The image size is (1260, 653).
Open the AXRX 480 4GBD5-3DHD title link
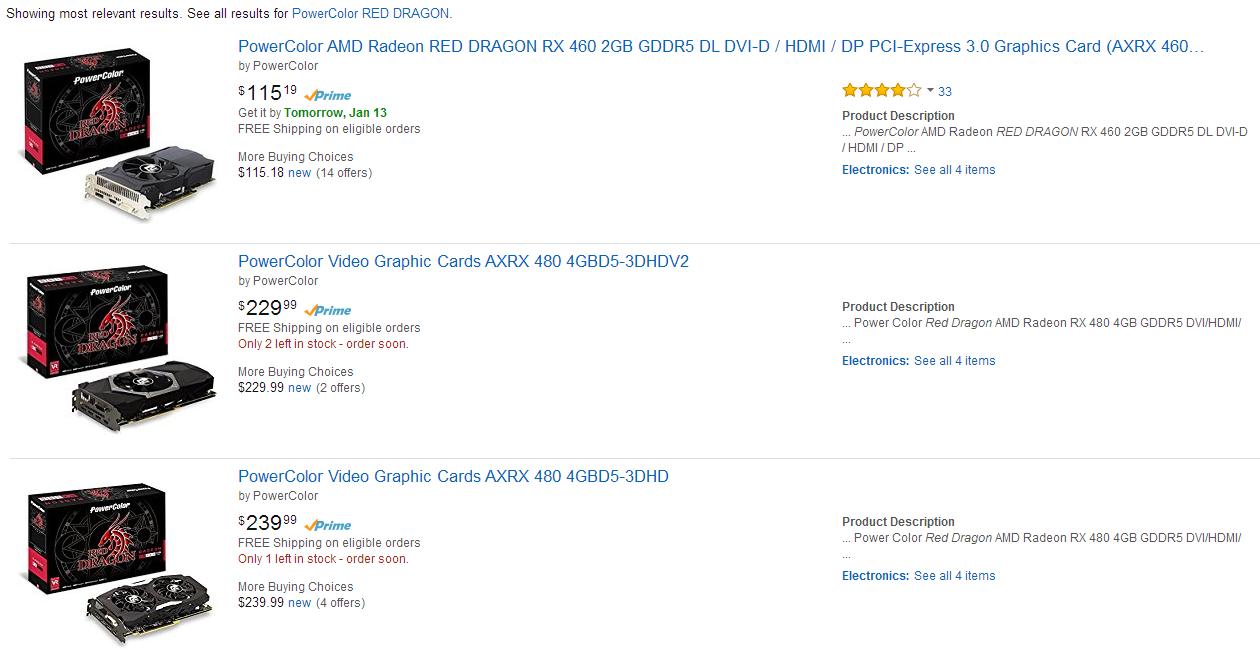click(453, 476)
